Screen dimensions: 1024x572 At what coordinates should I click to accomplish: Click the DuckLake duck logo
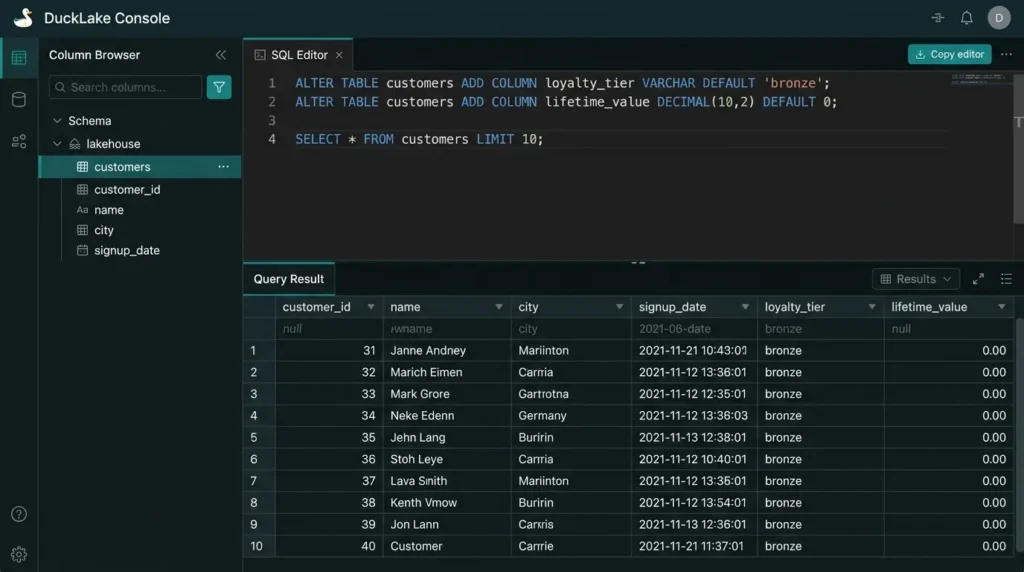24,18
